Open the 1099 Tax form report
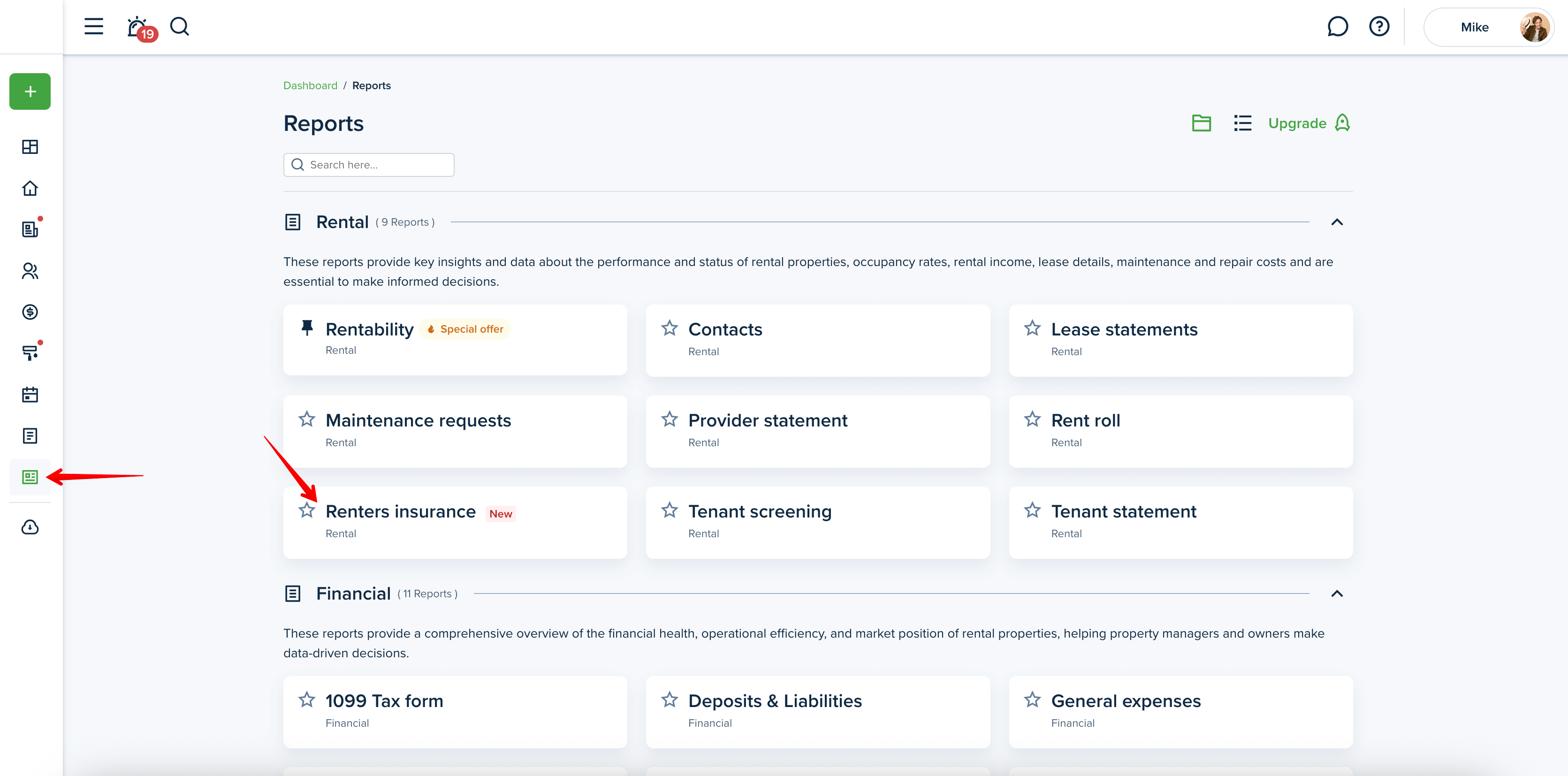This screenshot has height=776, width=1568. click(384, 700)
